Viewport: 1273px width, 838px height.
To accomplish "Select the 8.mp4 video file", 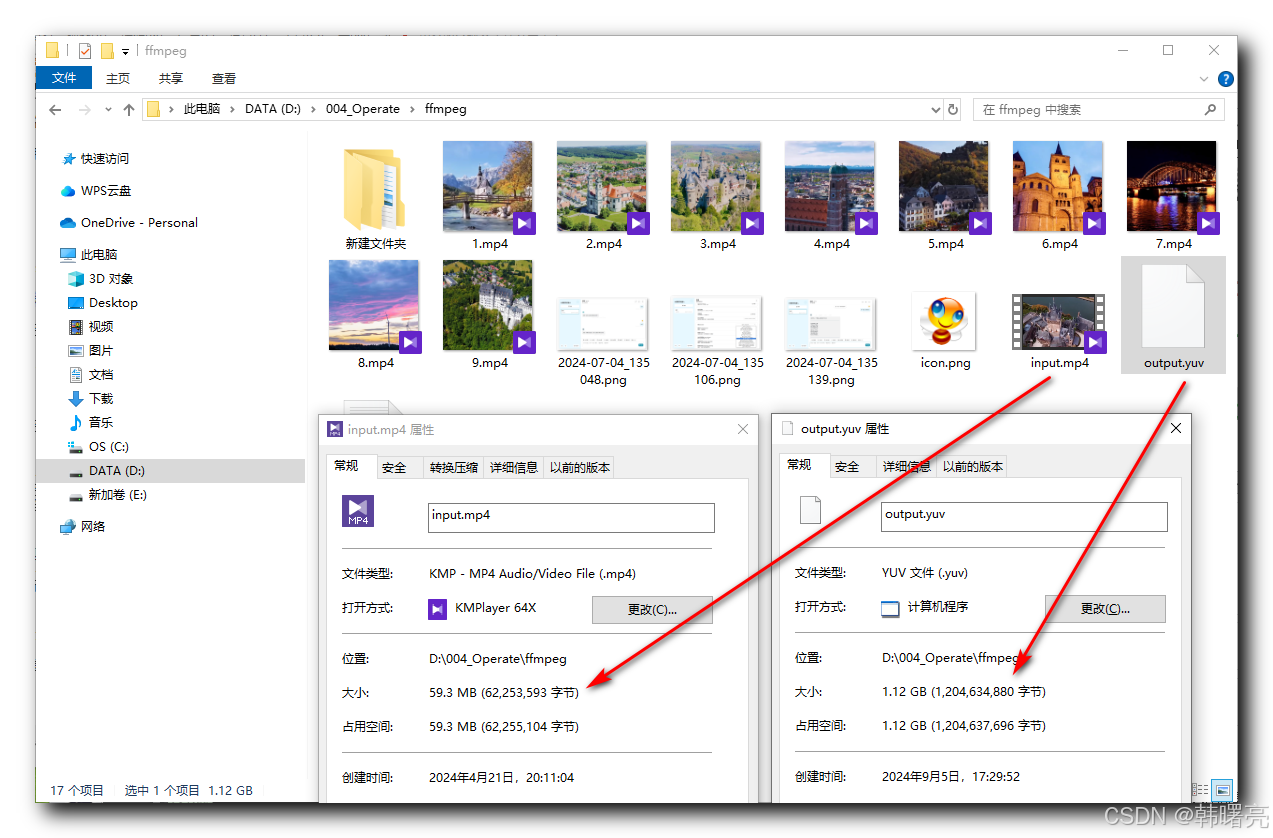I will point(375,307).
